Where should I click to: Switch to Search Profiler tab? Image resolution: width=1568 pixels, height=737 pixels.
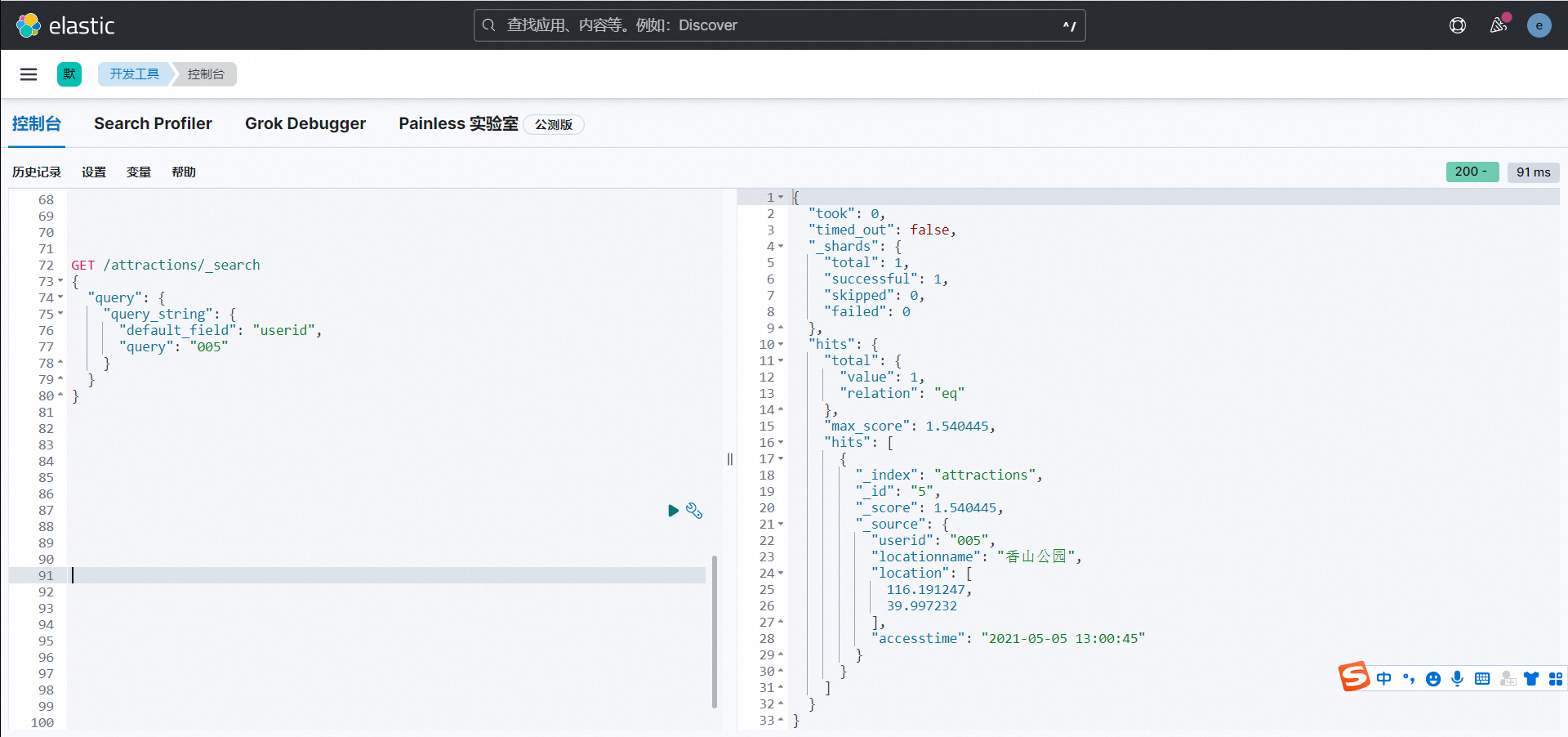[x=153, y=124]
